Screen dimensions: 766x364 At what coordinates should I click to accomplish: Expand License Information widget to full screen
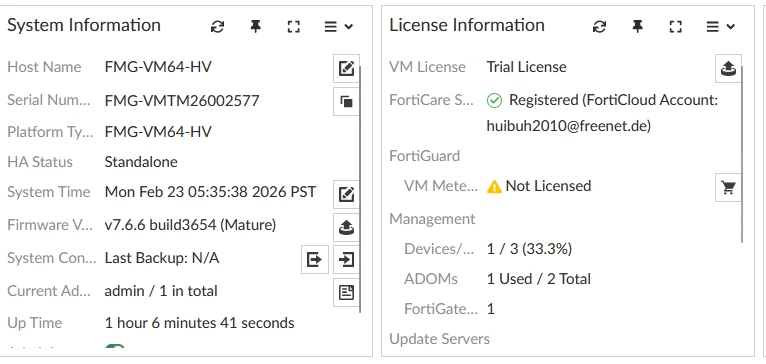tap(676, 26)
